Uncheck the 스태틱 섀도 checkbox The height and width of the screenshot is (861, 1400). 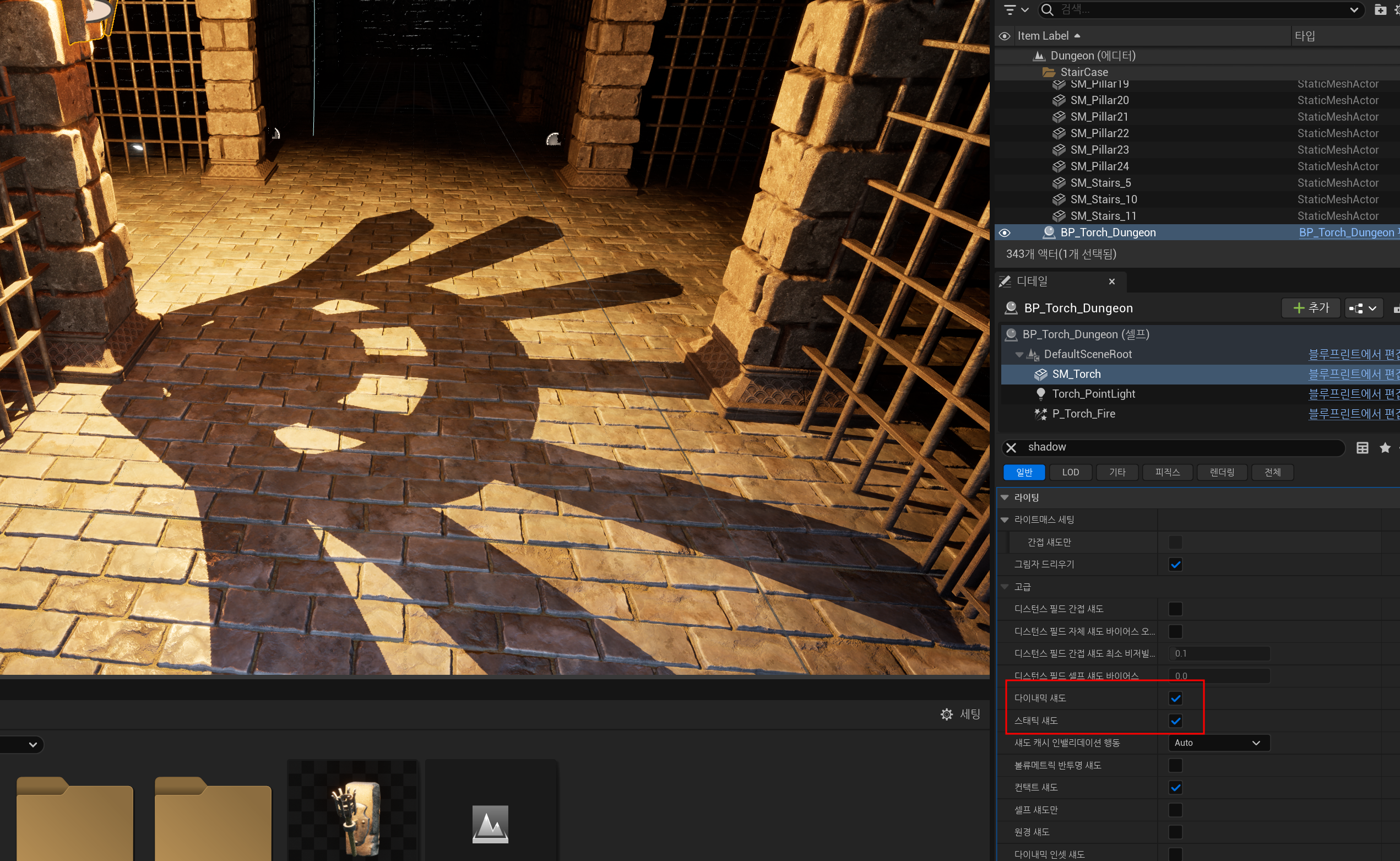1175,721
